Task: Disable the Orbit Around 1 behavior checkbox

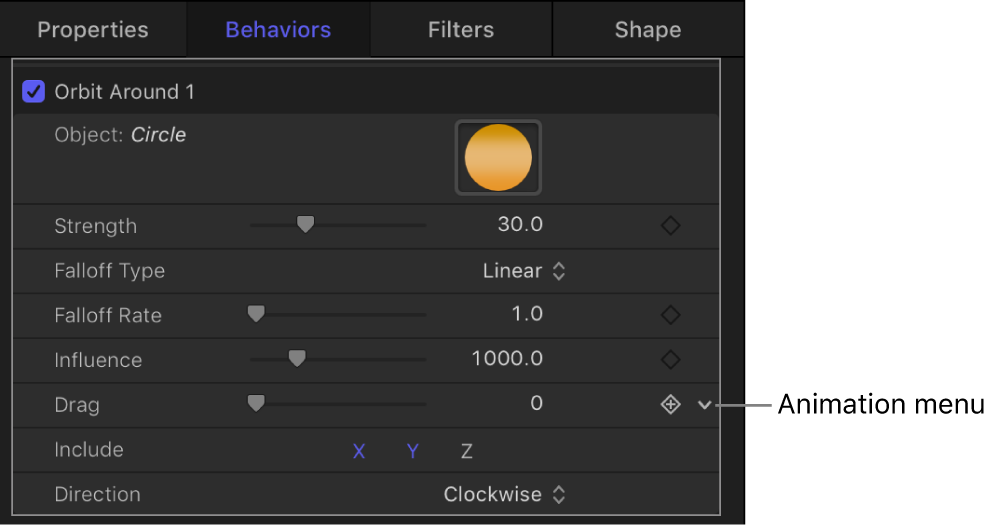Action: coord(34,92)
